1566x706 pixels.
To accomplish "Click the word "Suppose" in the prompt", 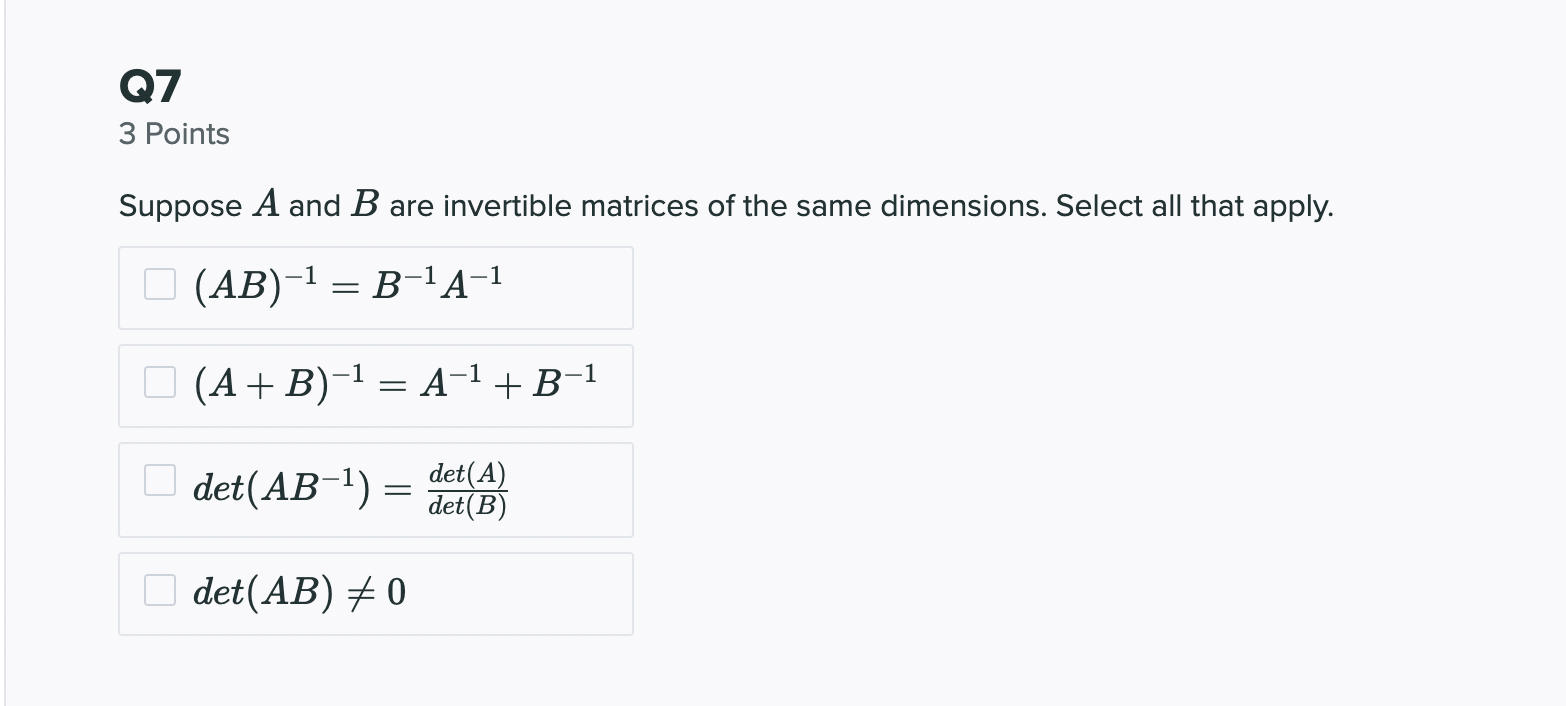I will click(x=180, y=207).
